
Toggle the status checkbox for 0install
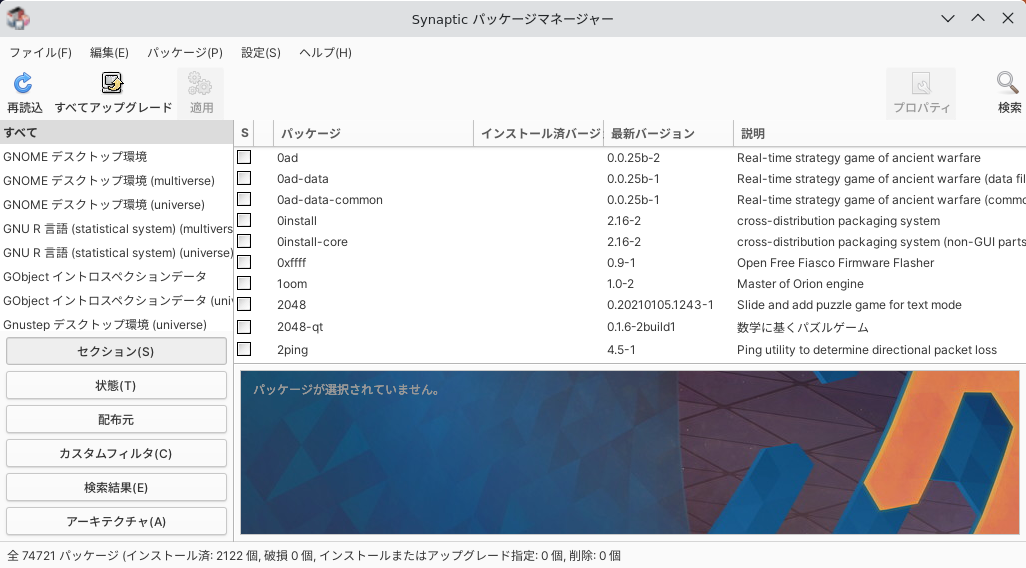coord(244,220)
